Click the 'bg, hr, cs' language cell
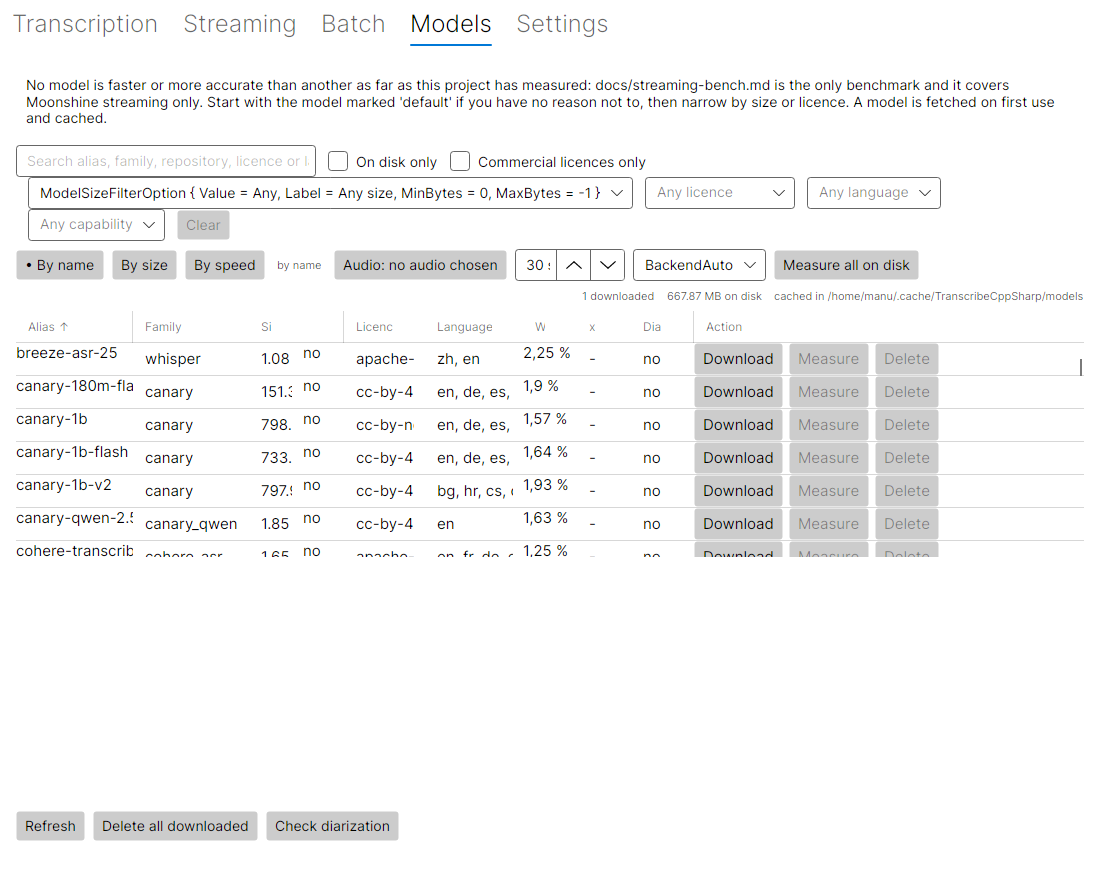The height and width of the screenshot is (880, 1100). click(475, 491)
